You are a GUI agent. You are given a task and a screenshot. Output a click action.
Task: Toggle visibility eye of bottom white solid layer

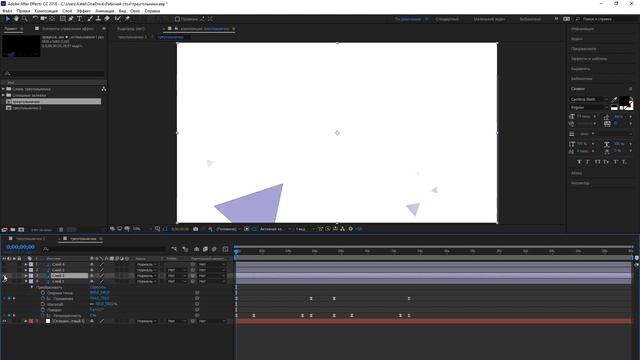pos(4,321)
